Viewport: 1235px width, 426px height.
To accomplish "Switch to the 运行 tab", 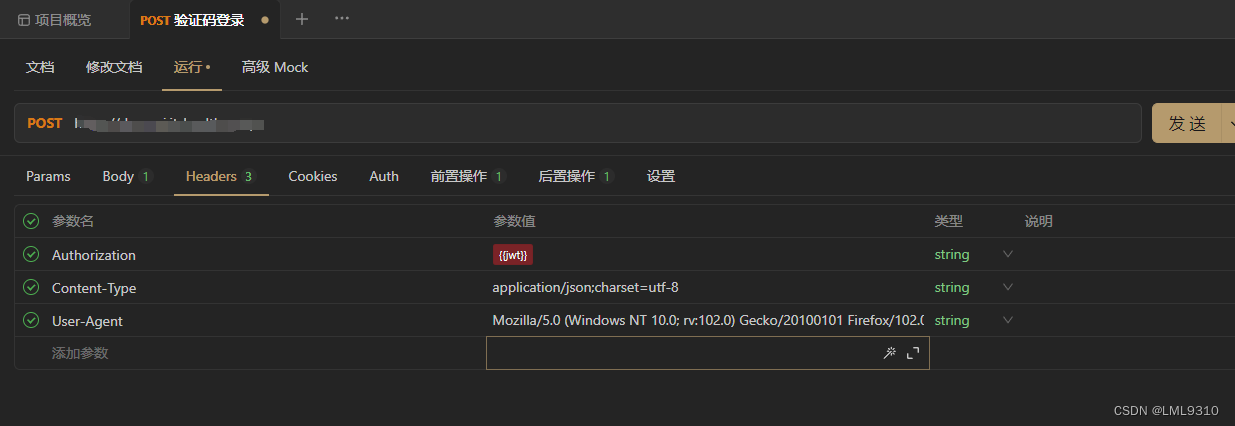I will tap(192, 67).
